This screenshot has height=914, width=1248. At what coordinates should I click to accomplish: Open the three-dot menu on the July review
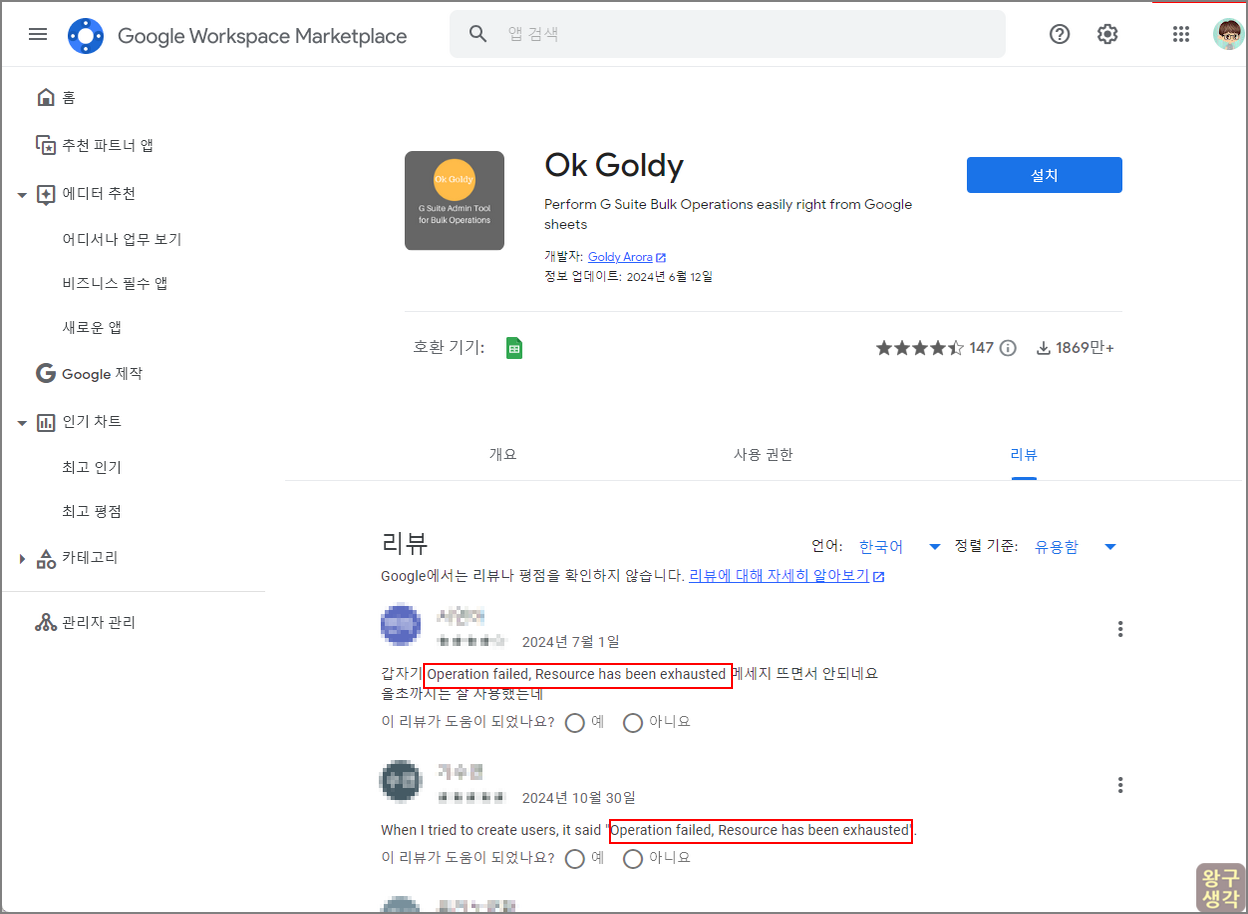coord(1120,629)
